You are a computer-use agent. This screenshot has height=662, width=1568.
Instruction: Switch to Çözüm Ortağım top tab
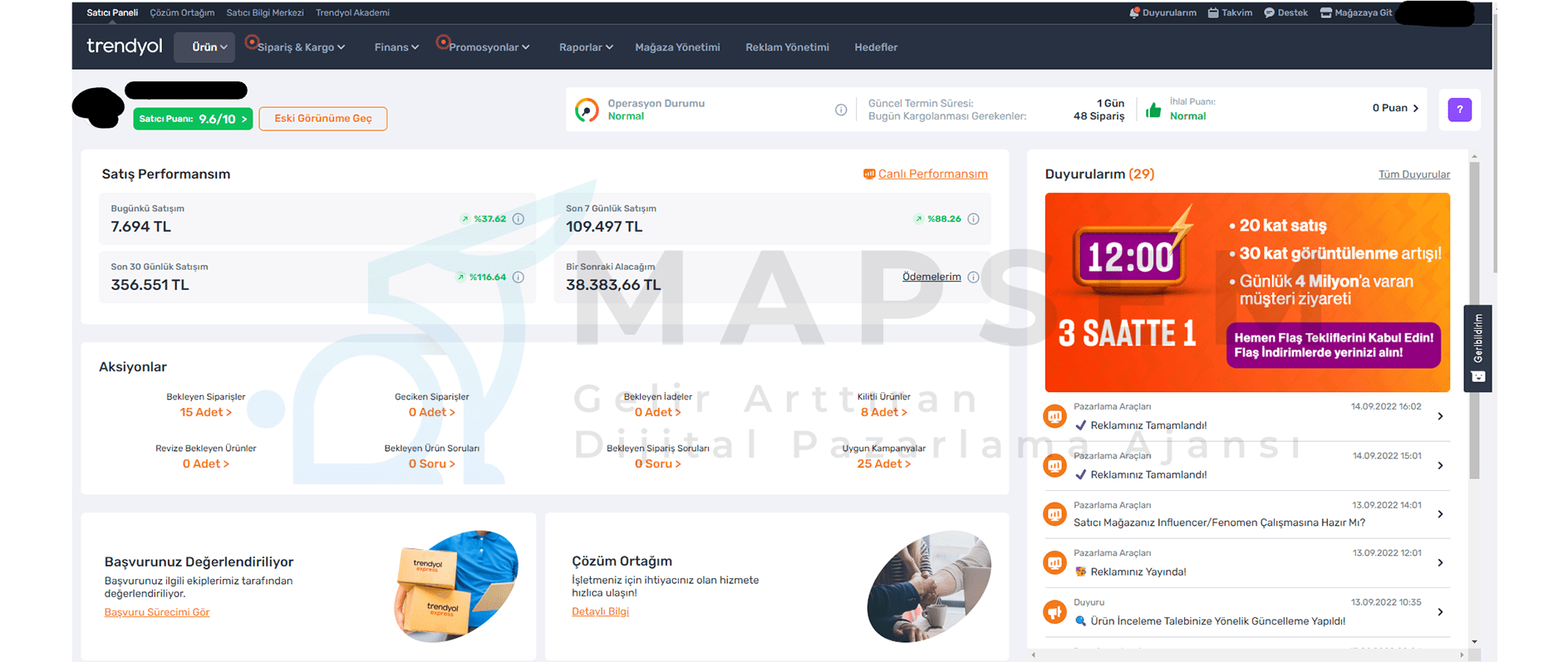click(x=182, y=12)
